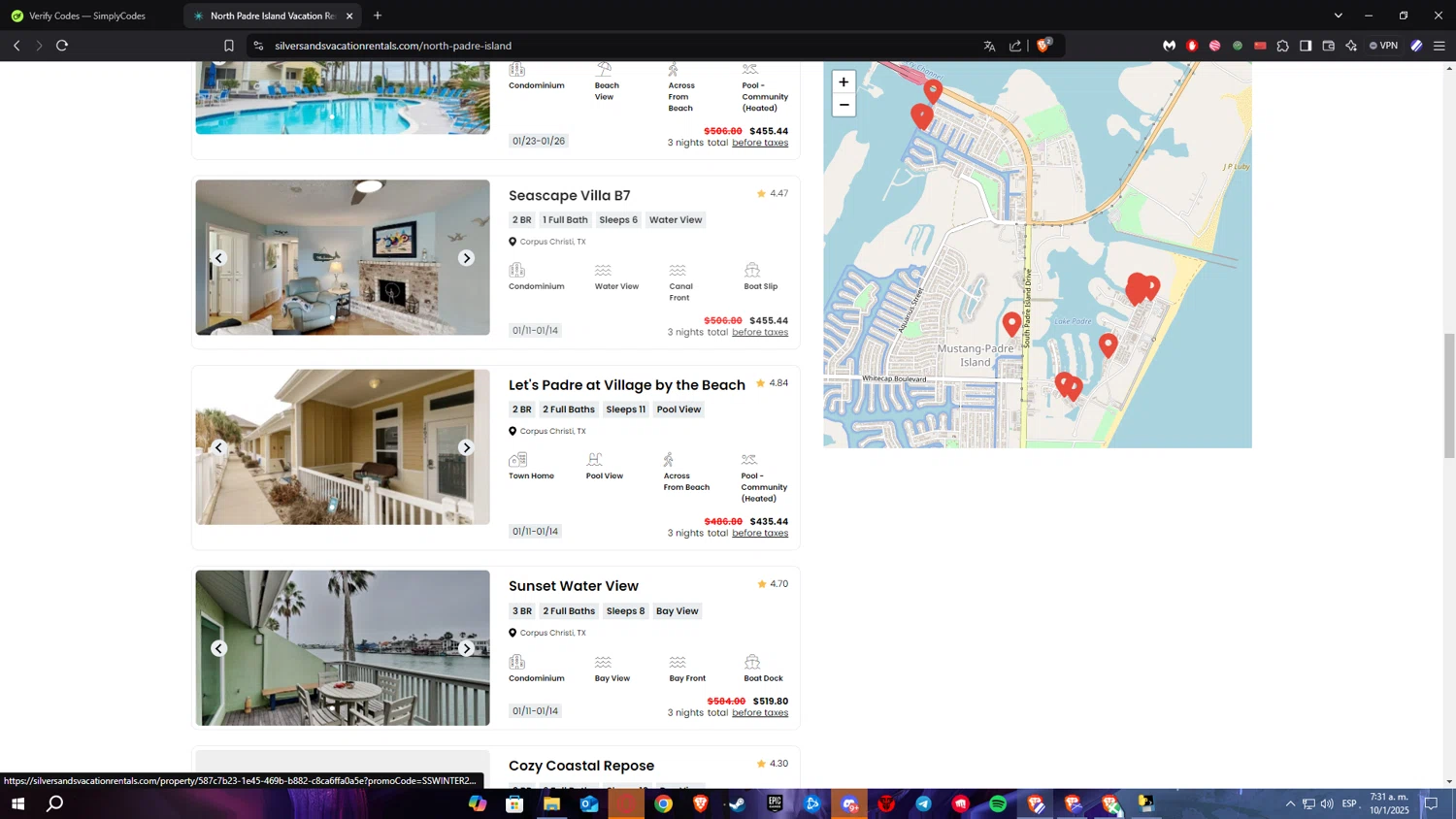Open a new browser tab
This screenshot has width=1456, height=819.
(x=378, y=16)
